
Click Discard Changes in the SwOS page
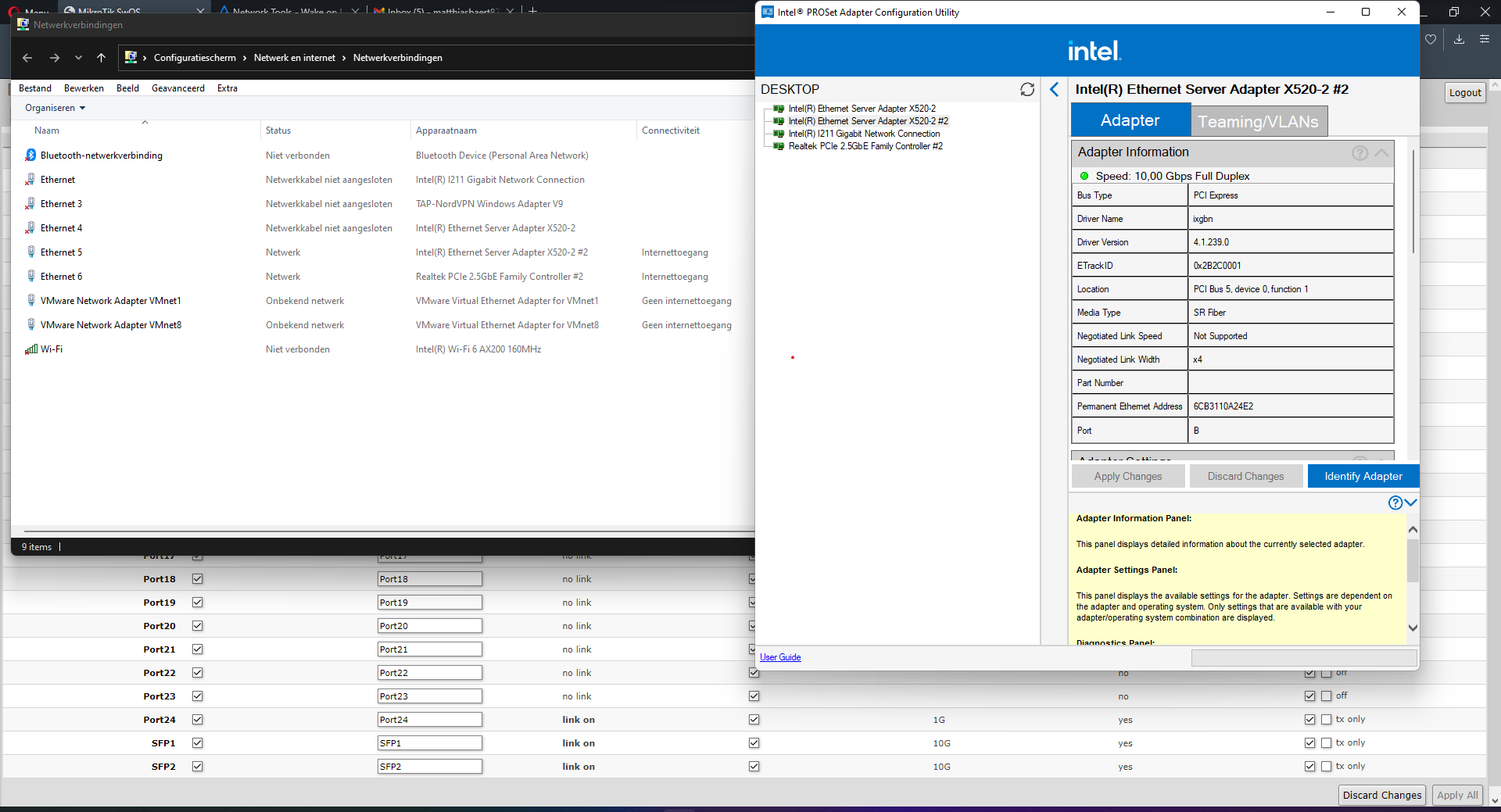[x=1381, y=796]
